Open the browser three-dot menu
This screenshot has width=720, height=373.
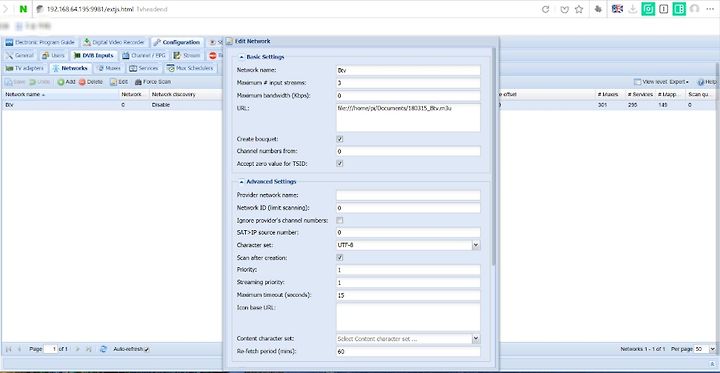(x=710, y=9)
